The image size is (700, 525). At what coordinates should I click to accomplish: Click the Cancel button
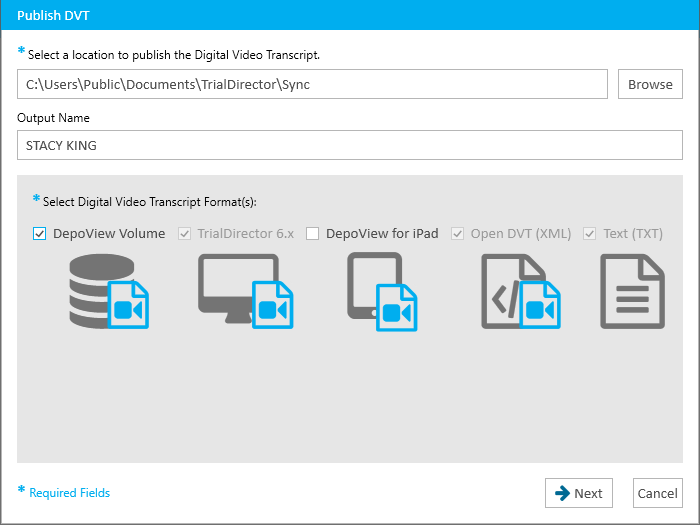click(x=658, y=493)
